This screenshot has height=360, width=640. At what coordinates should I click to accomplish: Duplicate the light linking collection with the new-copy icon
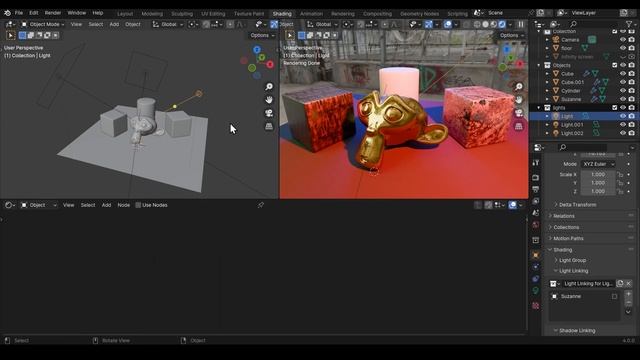[x=620, y=284]
